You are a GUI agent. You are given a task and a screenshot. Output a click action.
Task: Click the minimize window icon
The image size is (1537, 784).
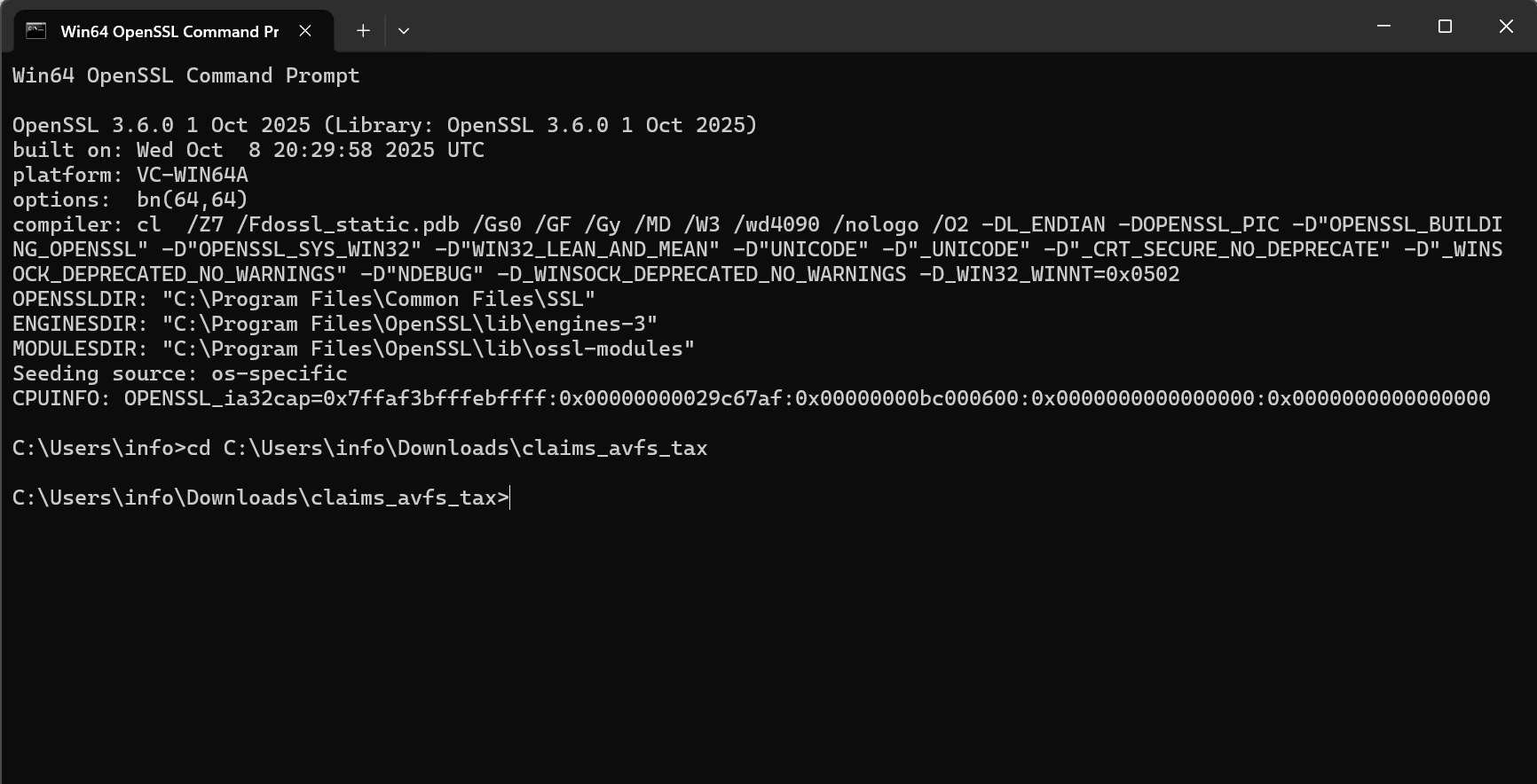[1383, 27]
